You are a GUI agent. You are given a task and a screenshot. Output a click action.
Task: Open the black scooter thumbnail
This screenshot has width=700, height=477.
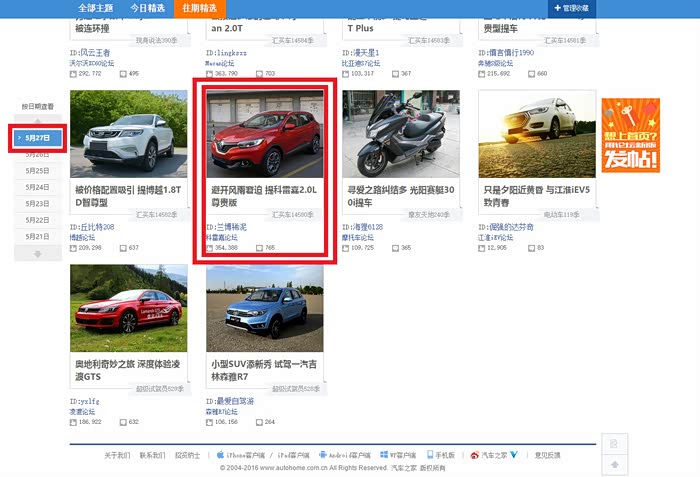coord(400,135)
